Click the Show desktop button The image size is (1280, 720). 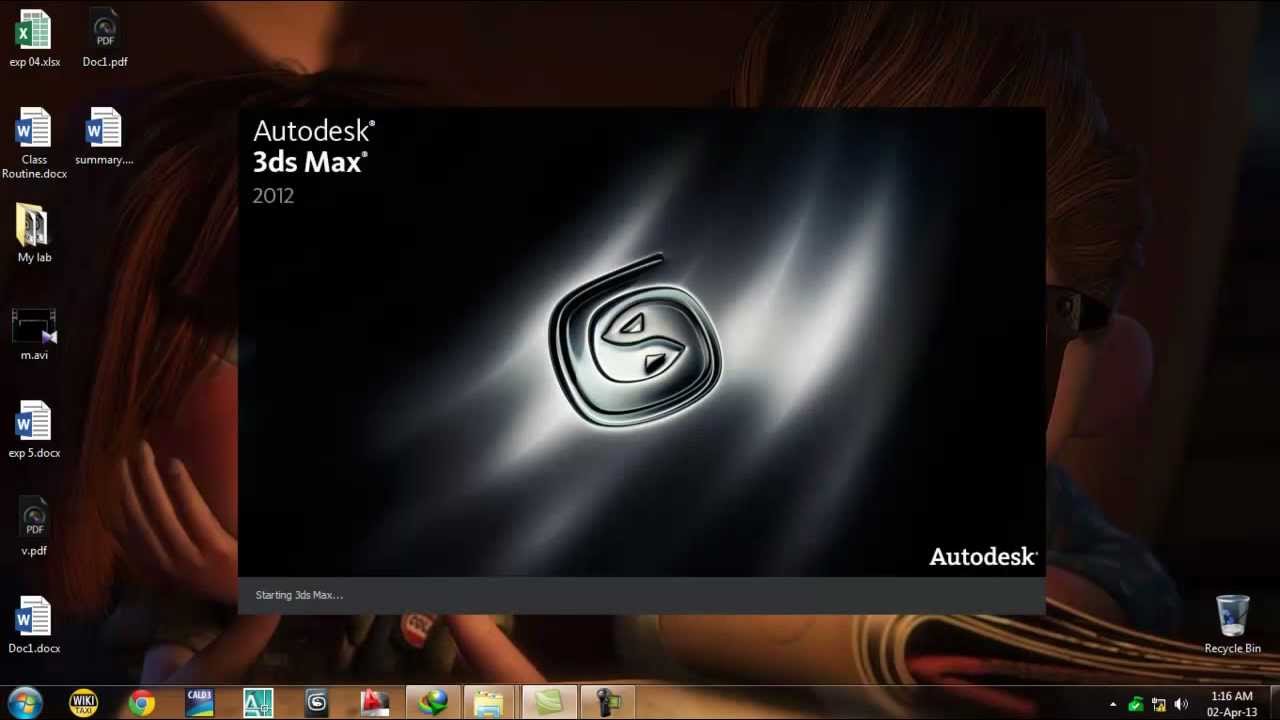1273,703
